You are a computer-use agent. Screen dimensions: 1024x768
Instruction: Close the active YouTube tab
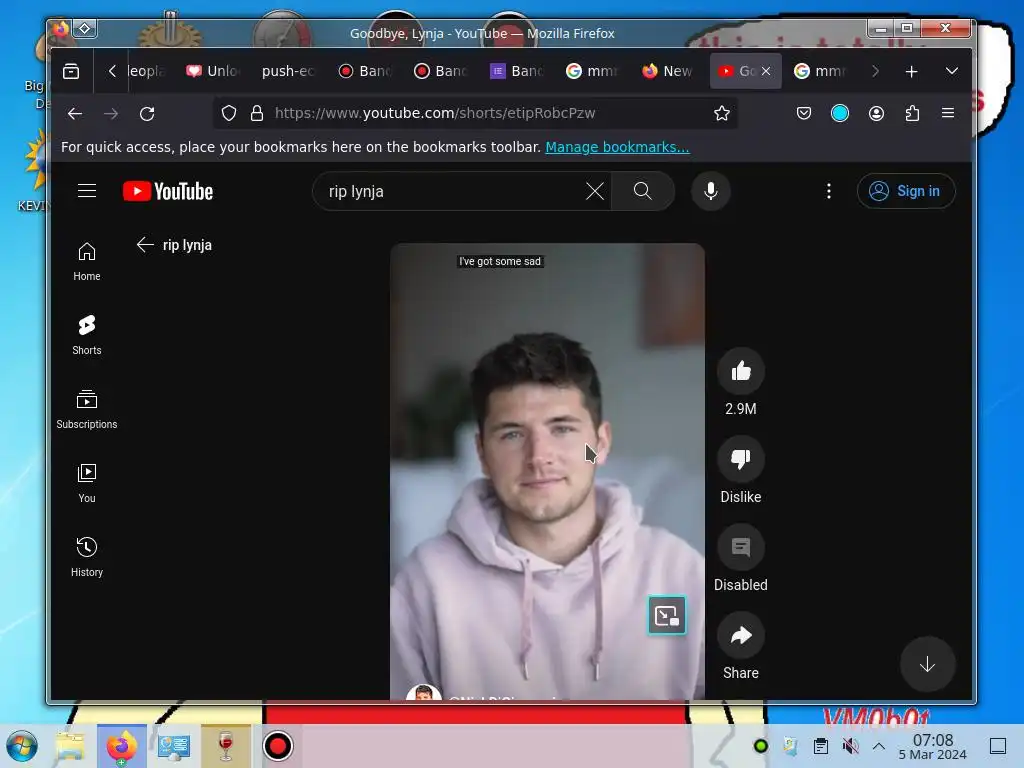(766, 71)
